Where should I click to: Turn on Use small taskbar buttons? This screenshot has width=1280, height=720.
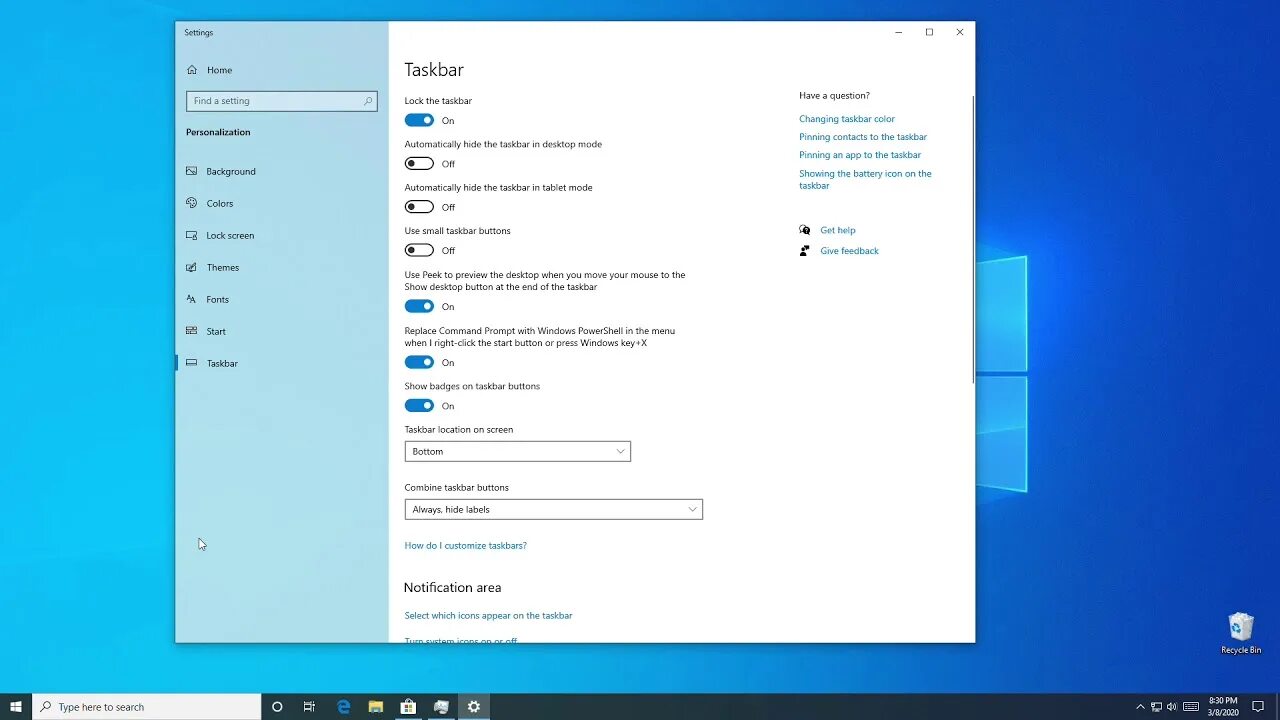419,250
